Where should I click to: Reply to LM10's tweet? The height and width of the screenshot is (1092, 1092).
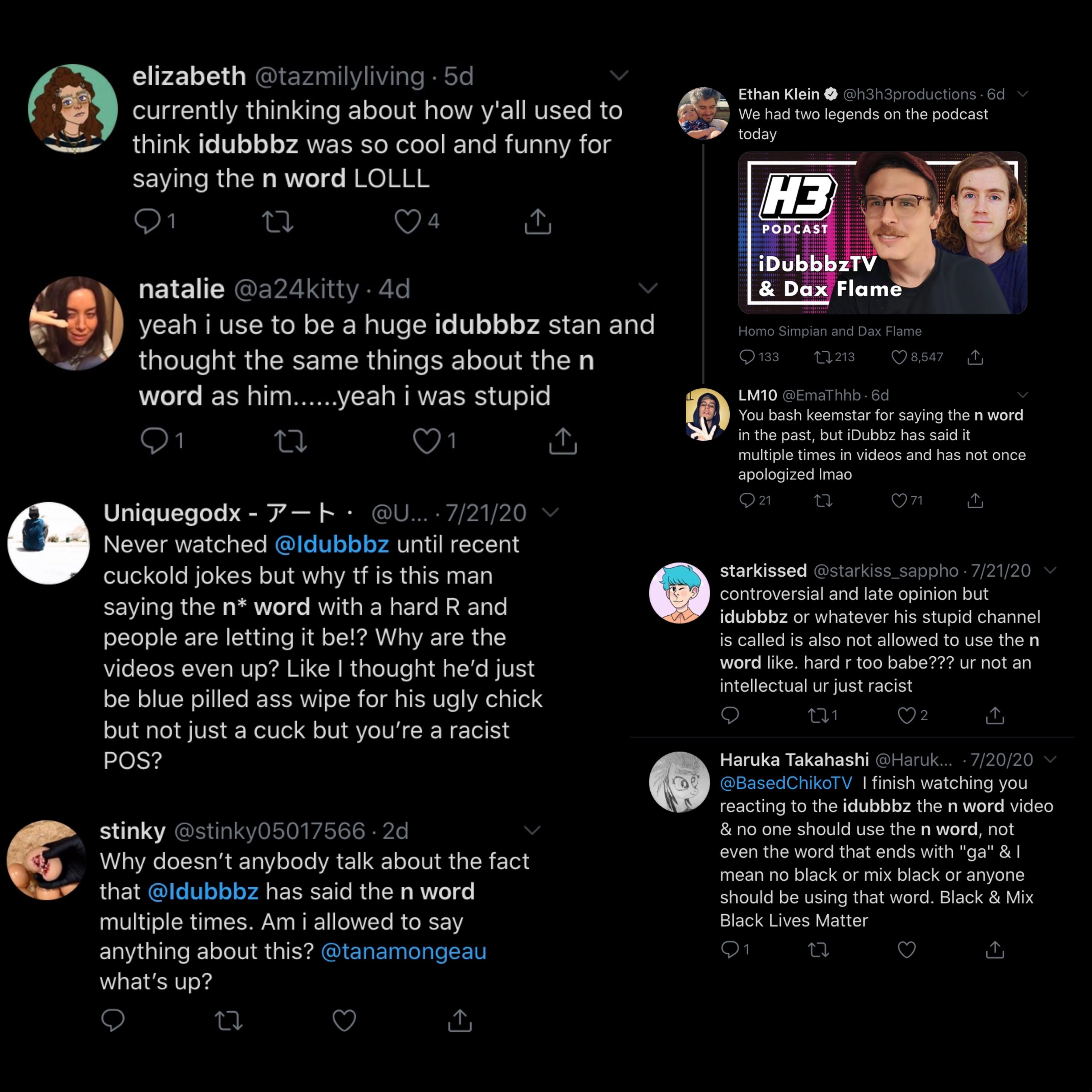coord(747,500)
